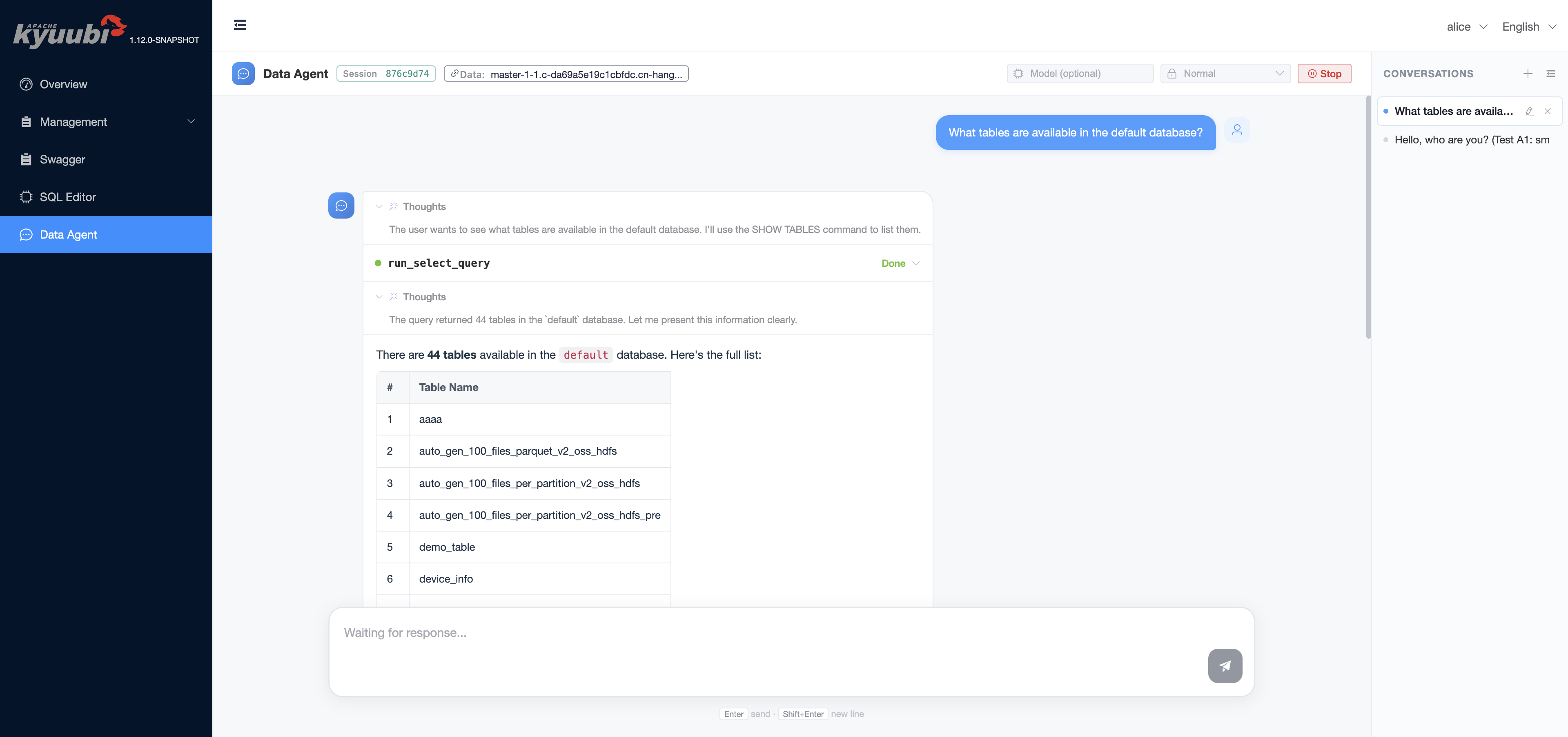Click the run_select_query tool name
This screenshot has width=1568, height=737.
tap(439, 263)
